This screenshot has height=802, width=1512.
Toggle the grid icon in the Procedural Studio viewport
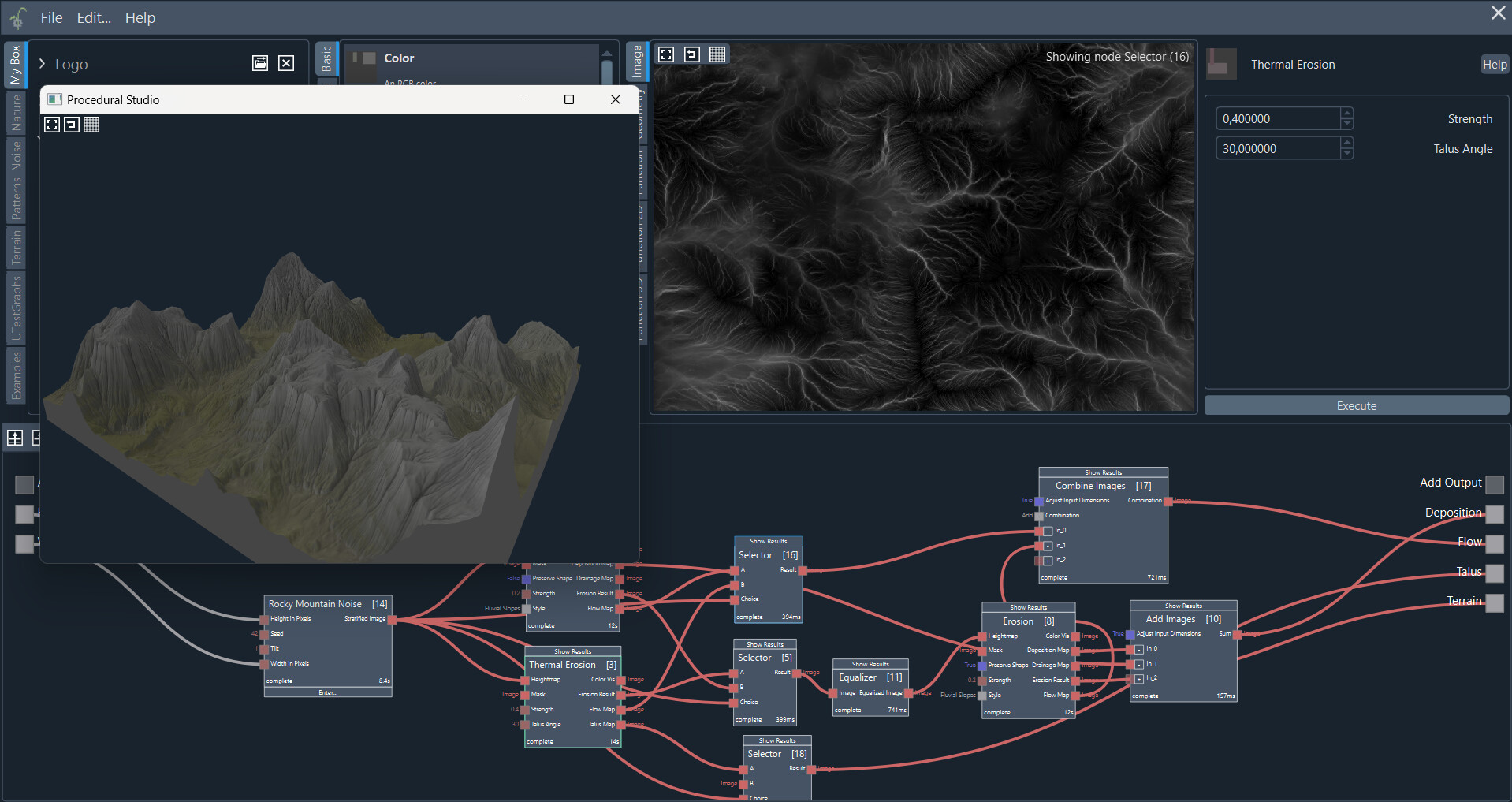click(91, 125)
